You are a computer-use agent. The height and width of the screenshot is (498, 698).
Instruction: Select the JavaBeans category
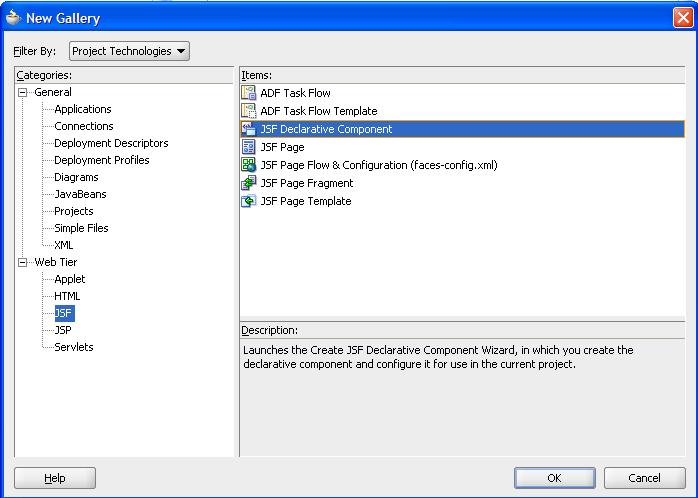pos(80,194)
